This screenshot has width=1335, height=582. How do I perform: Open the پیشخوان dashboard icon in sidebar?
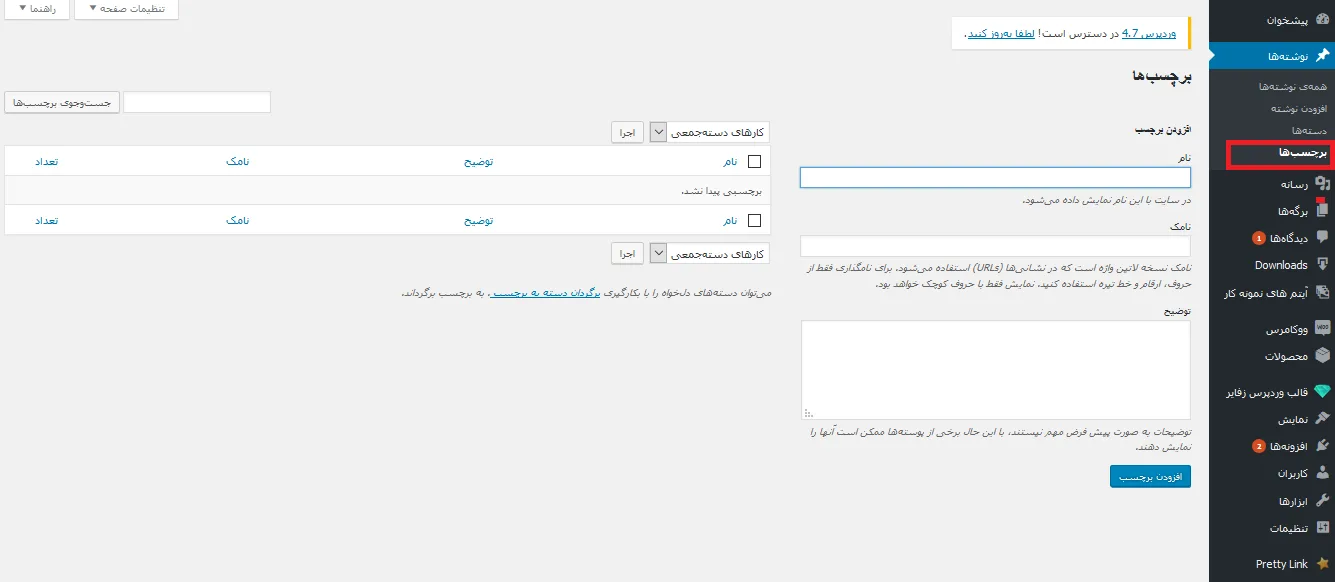point(1322,20)
